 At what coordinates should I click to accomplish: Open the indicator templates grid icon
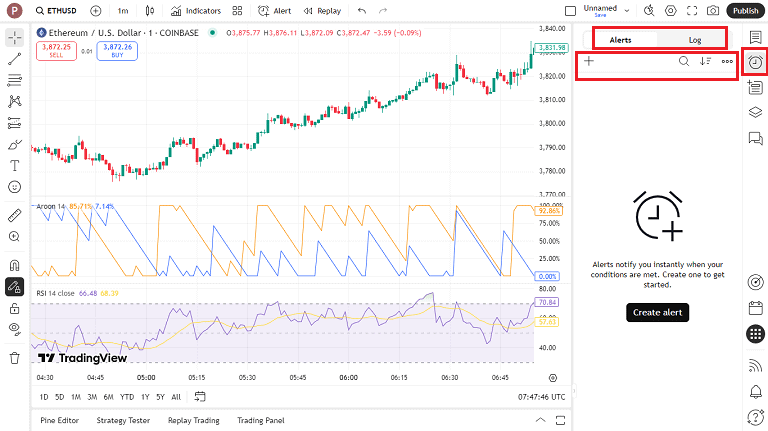238,11
